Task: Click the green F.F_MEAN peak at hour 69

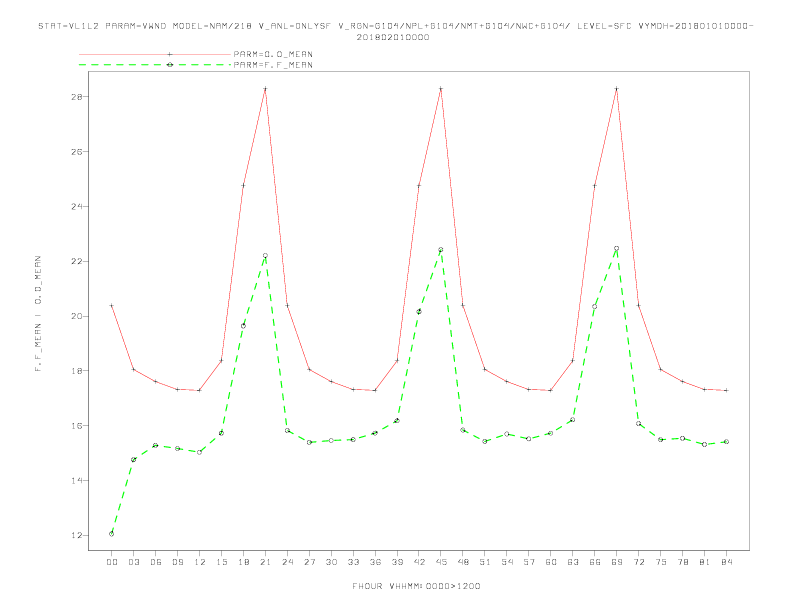Action: click(617, 248)
